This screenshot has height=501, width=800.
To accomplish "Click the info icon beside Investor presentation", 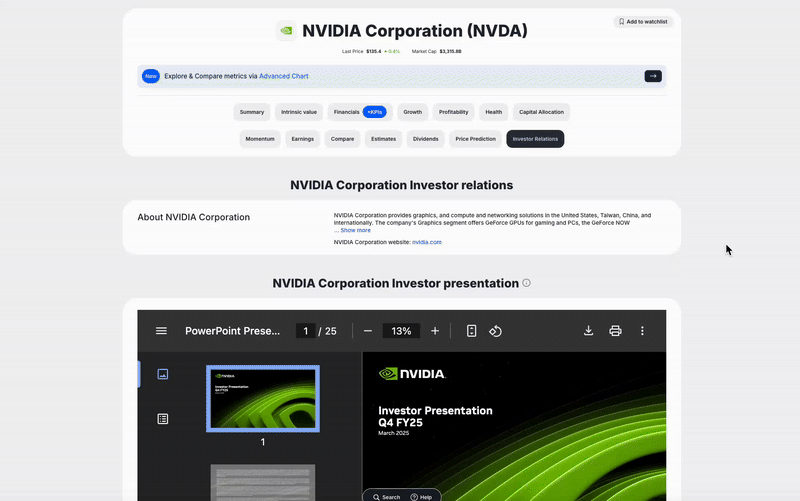I will coord(527,283).
